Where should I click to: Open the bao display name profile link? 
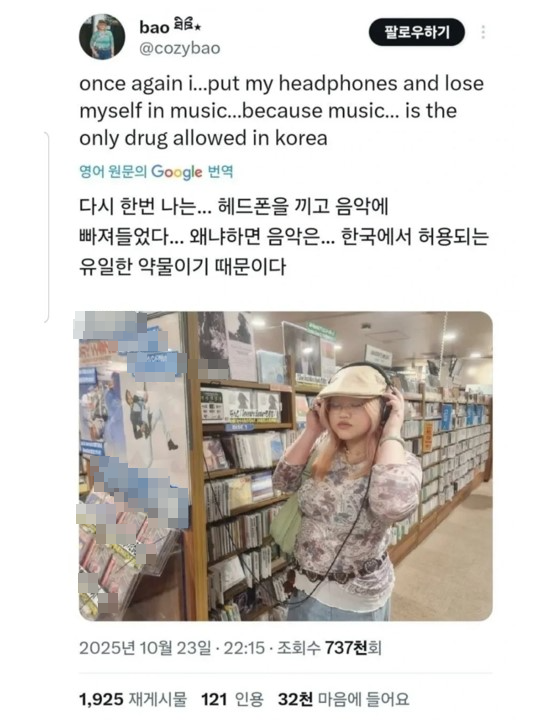coord(154,28)
